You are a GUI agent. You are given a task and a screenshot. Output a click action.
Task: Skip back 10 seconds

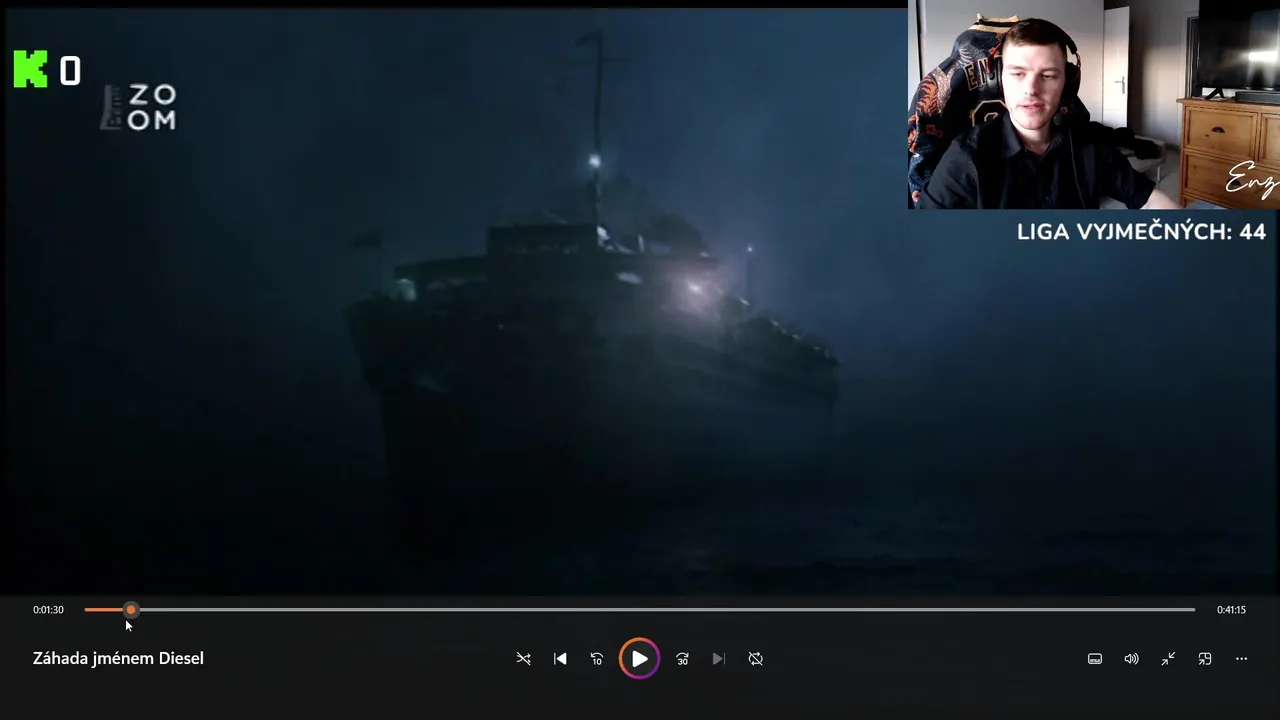pos(597,659)
